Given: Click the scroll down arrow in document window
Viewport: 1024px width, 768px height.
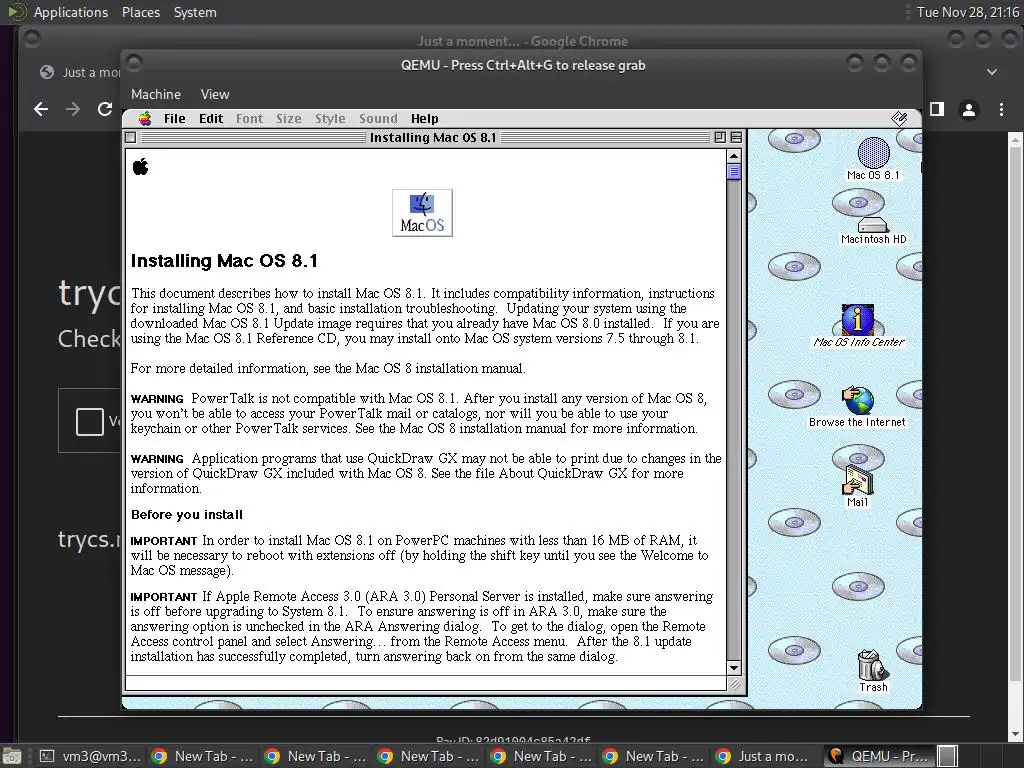Looking at the screenshot, I should pos(733,667).
